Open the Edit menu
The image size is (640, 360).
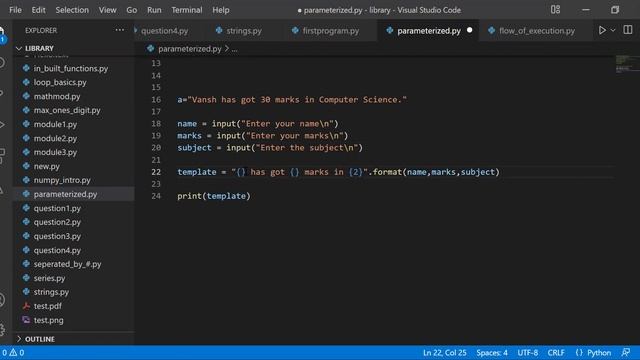[38, 10]
